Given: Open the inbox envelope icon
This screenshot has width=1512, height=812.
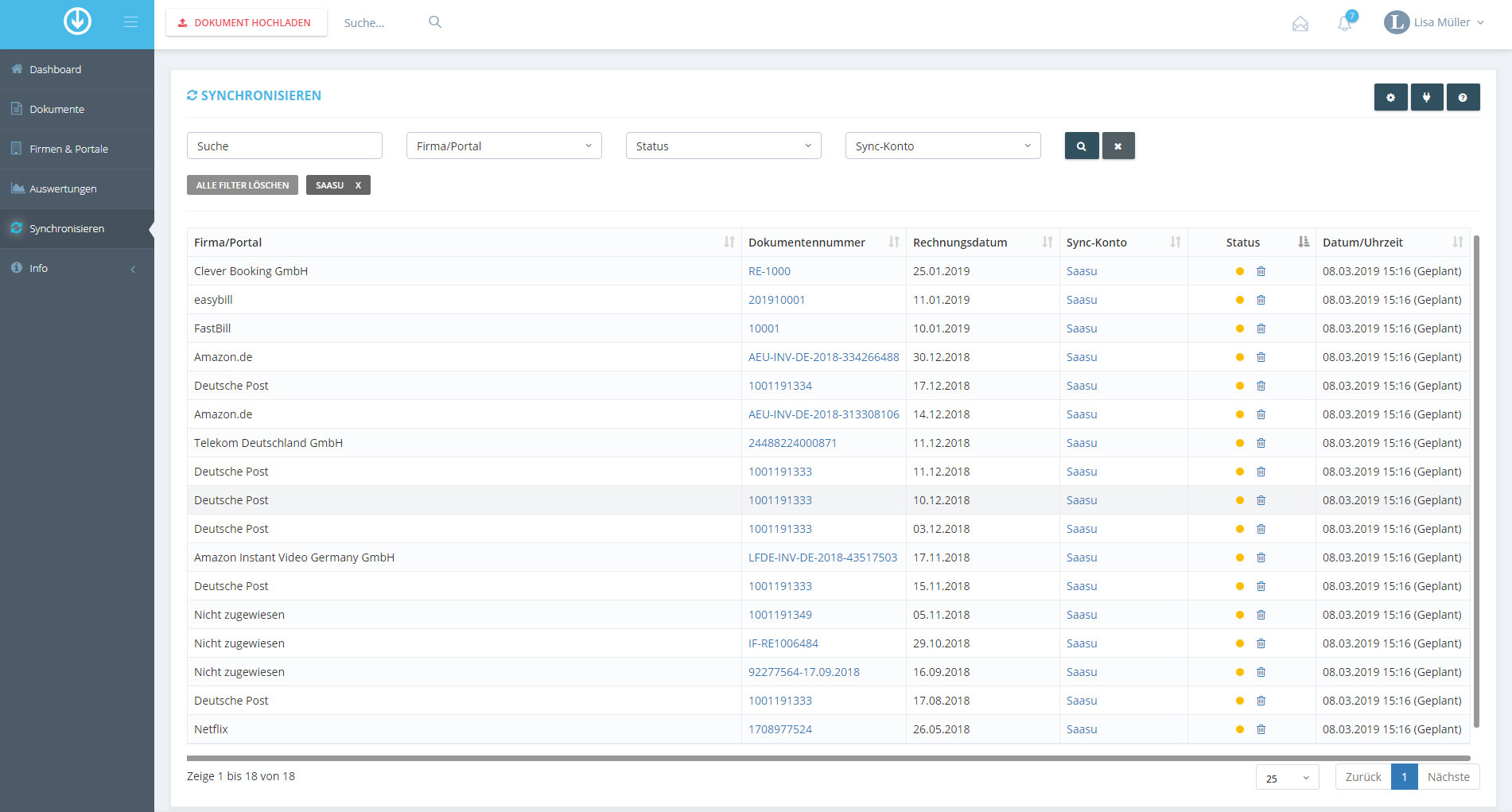Looking at the screenshot, I should (1300, 24).
